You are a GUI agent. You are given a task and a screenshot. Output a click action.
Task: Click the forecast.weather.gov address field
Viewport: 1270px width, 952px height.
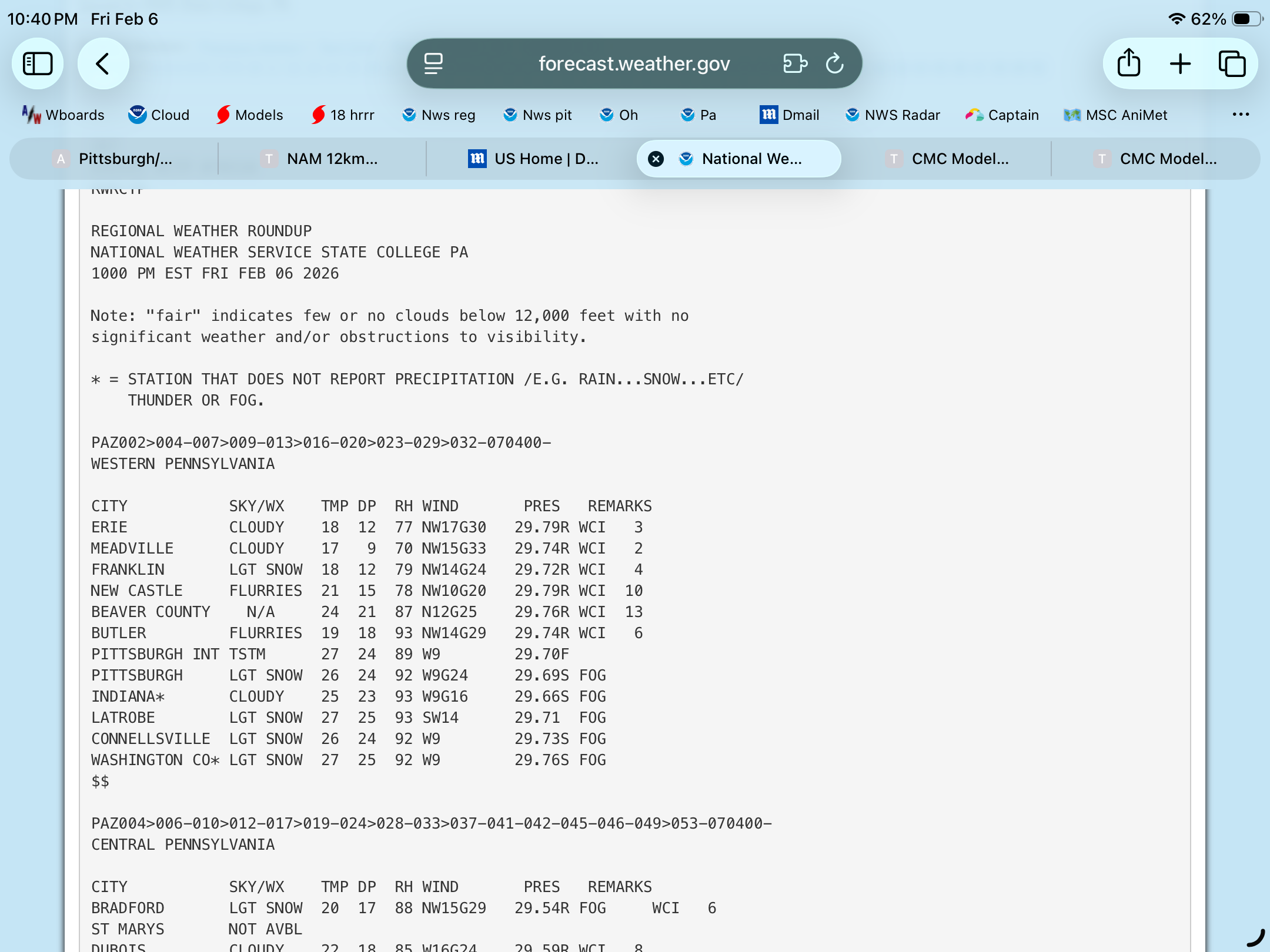(x=634, y=63)
